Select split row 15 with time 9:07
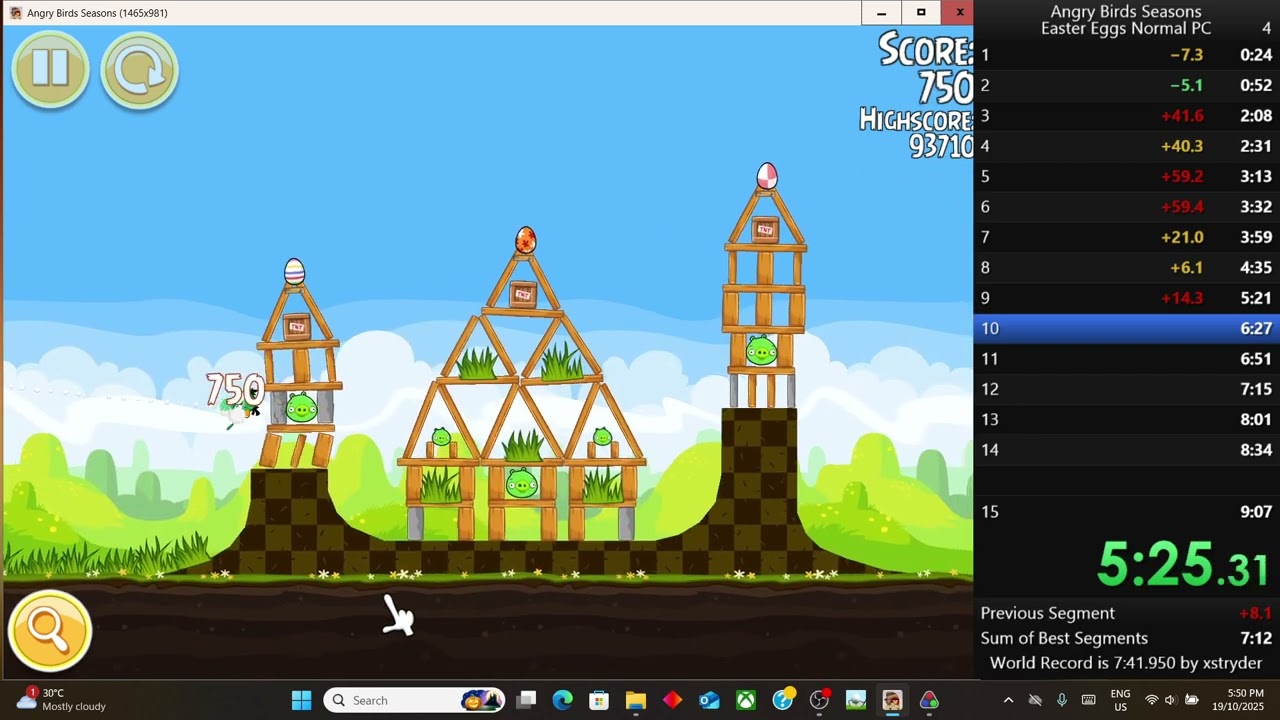The image size is (1280, 720). click(x=1126, y=511)
